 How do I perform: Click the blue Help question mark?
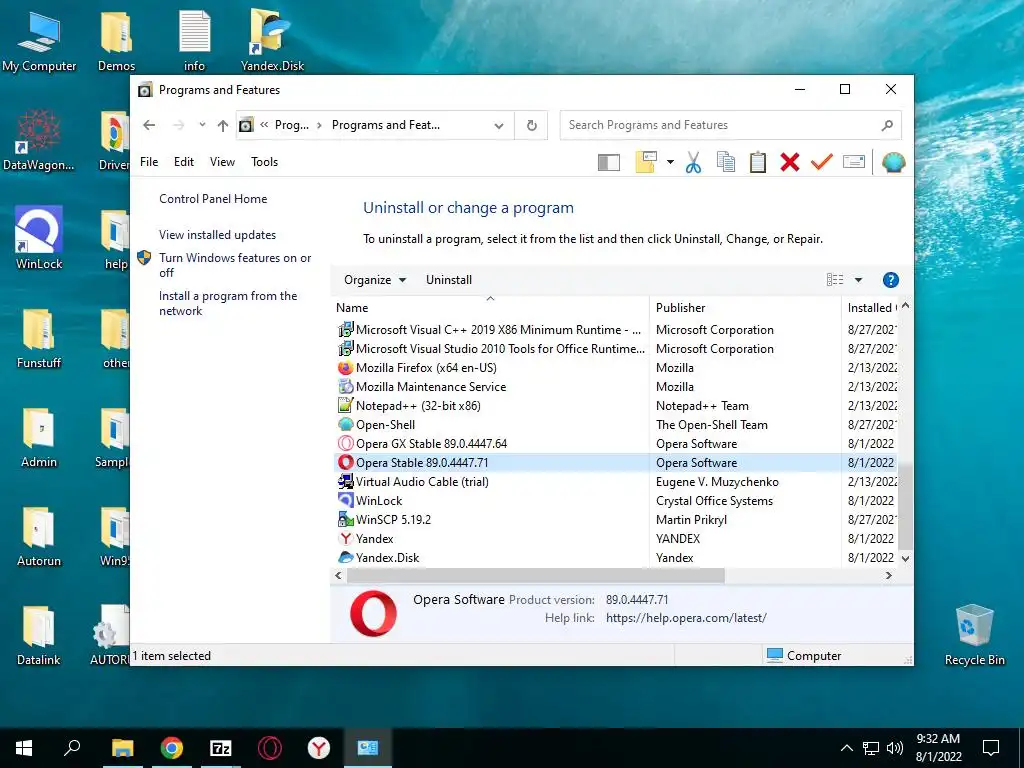pos(890,280)
